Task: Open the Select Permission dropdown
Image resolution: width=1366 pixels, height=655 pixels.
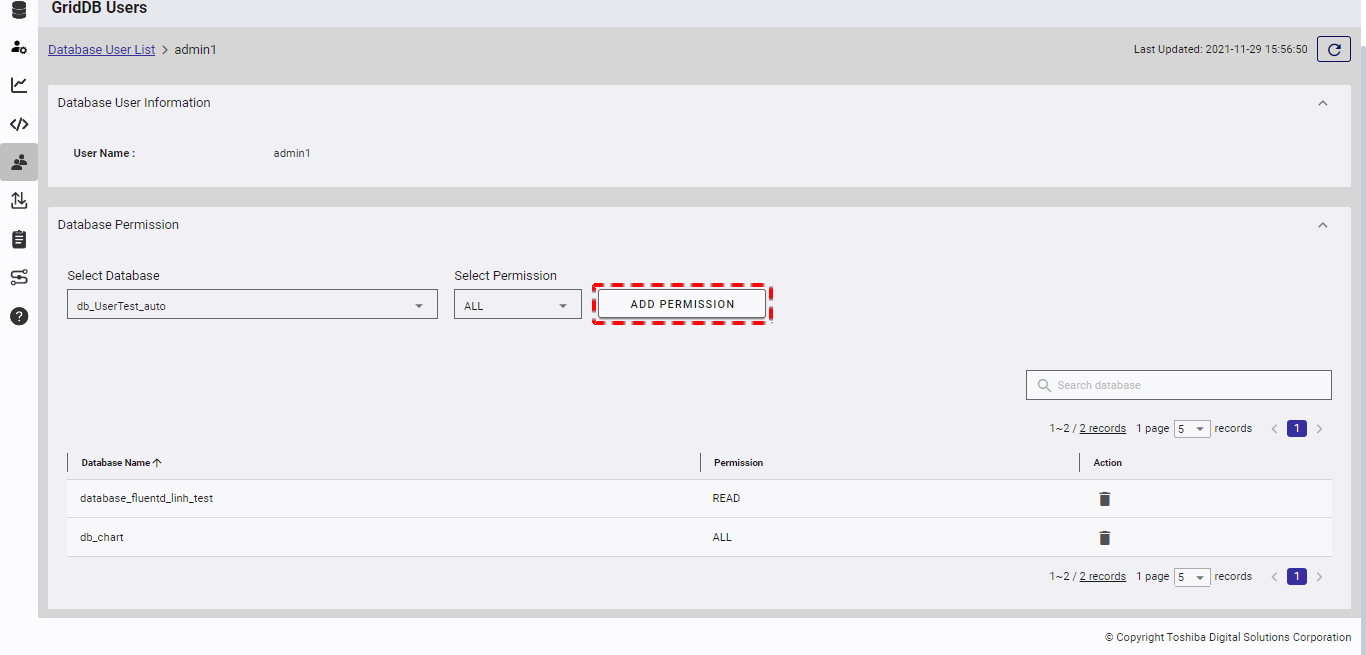Action: tap(518, 305)
